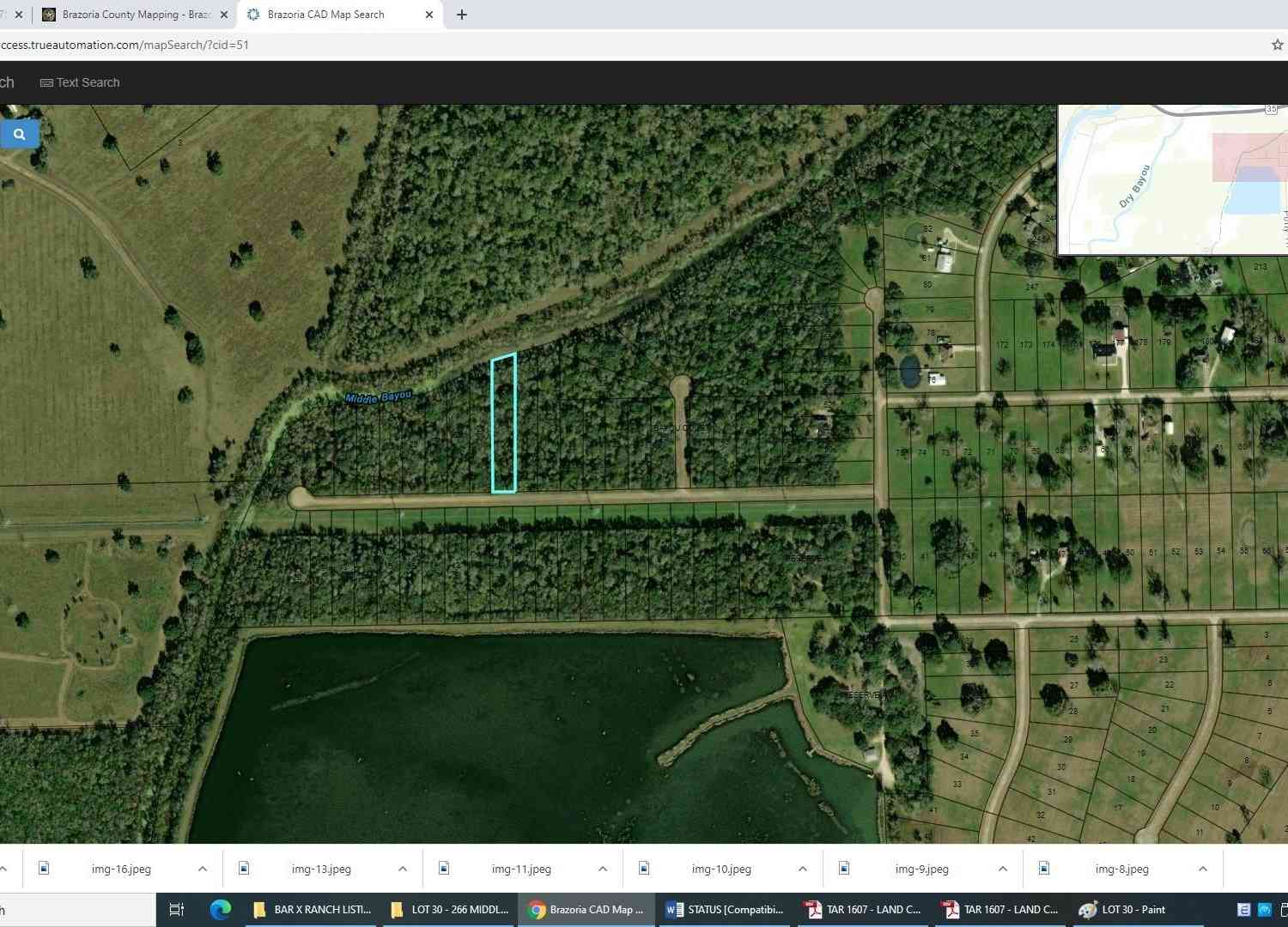Image resolution: width=1288 pixels, height=927 pixels.
Task: Open LOT 30 - 266 MIDDL... folder window
Action: [x=449, y=910]
